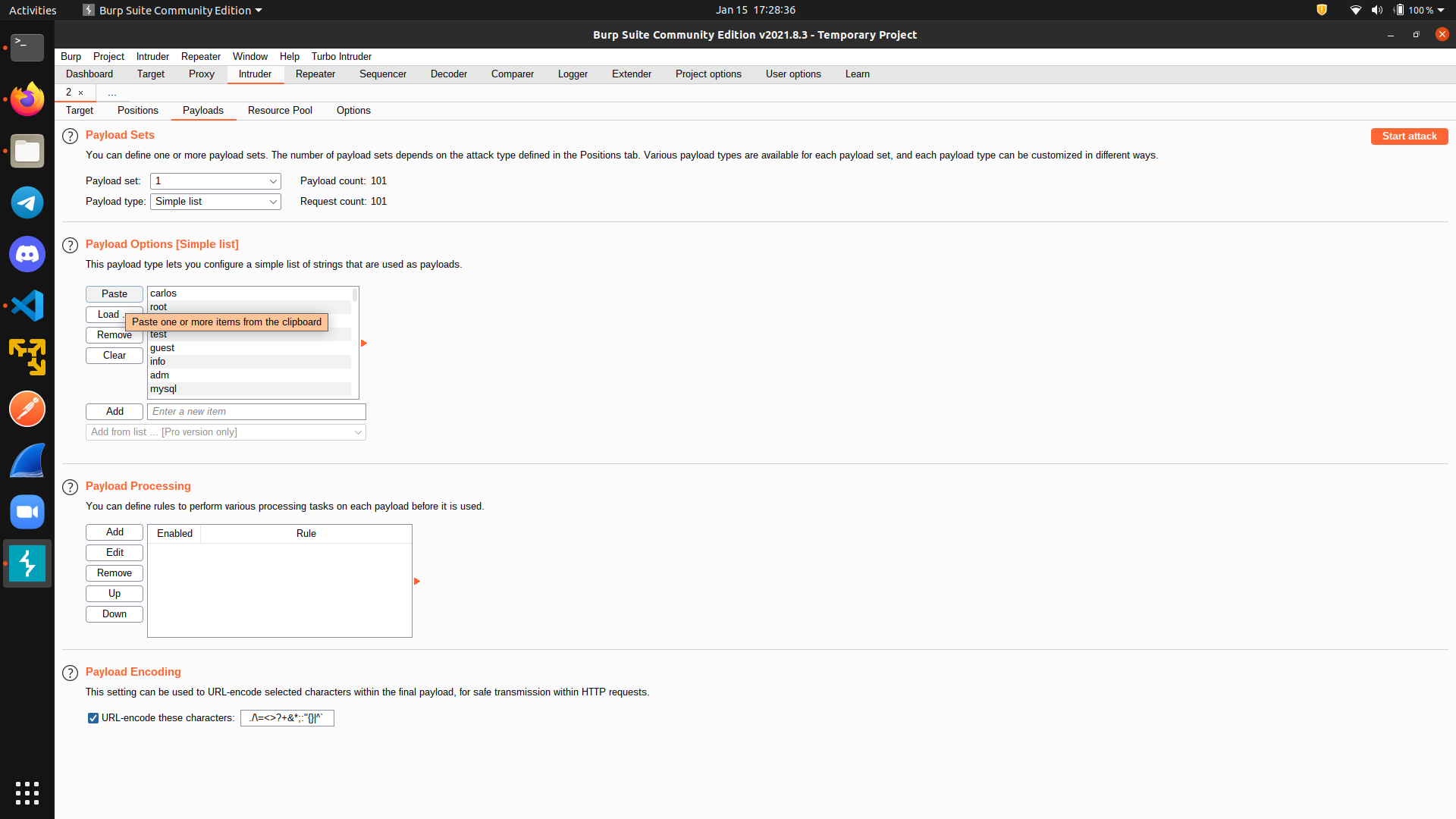
Task: Select the adm payload entry
Action: click(x=249, y=375)
